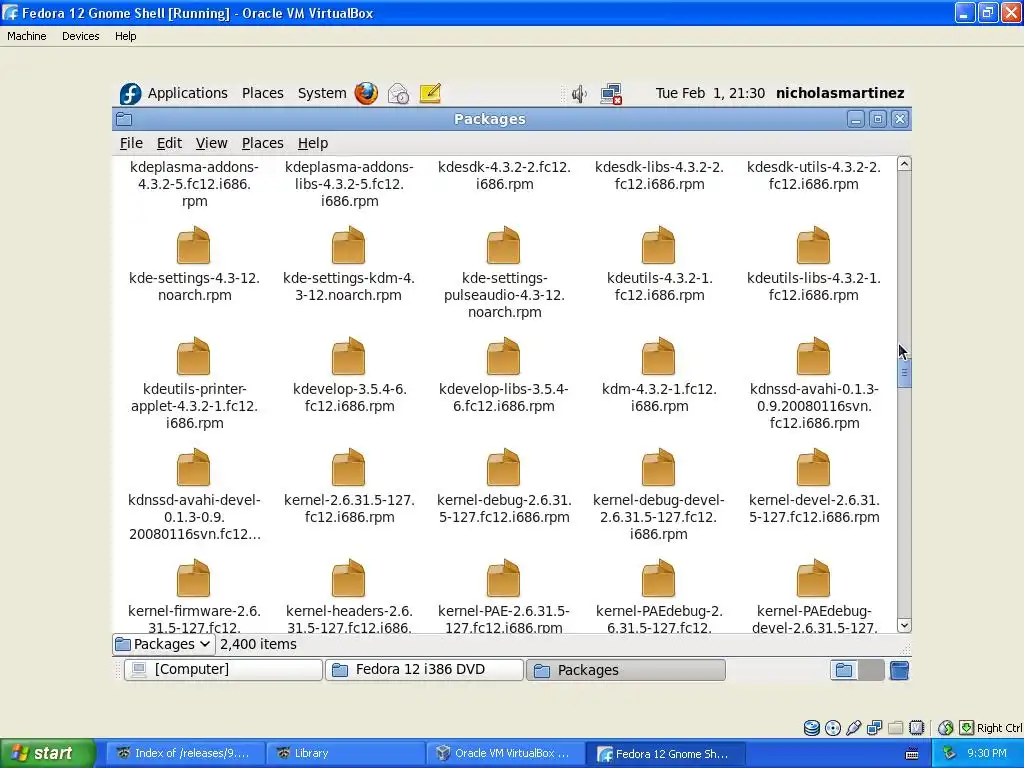Click the file list scrollbar thumb
The width and height of the screenshot is (1024, 768).
tap(904, 373)
